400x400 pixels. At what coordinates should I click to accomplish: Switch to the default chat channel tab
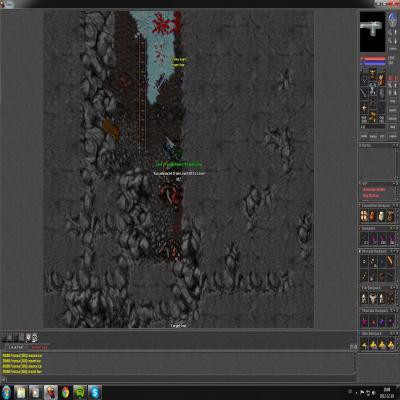click(16, 347)
